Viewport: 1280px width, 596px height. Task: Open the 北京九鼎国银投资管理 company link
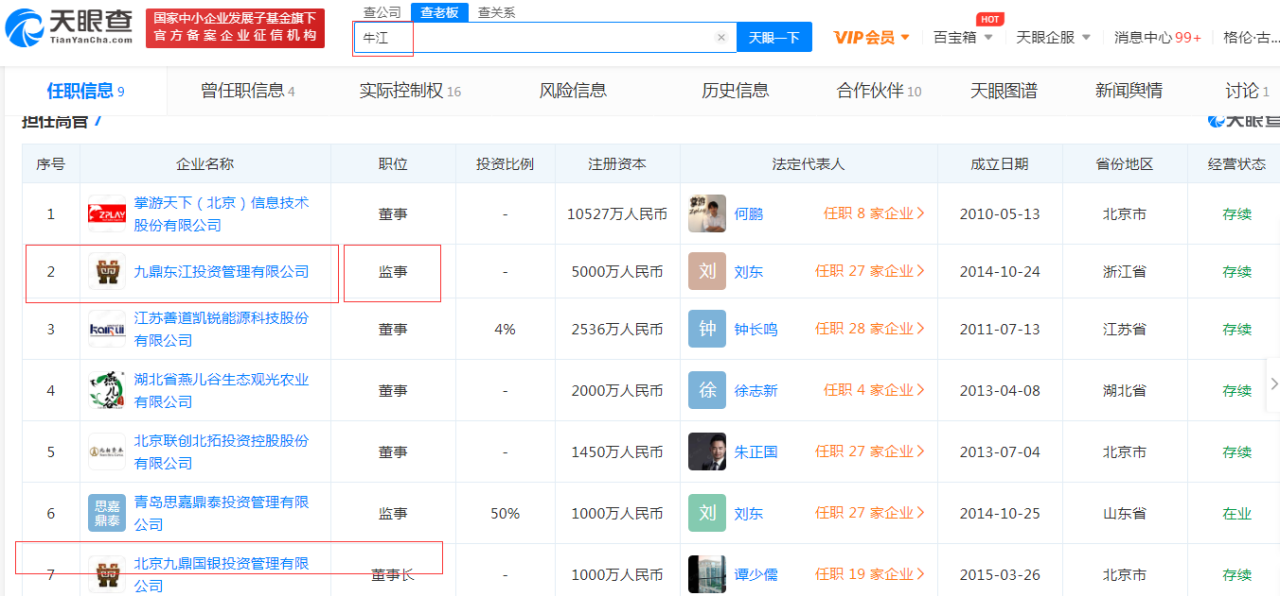(x=222, y=574)
